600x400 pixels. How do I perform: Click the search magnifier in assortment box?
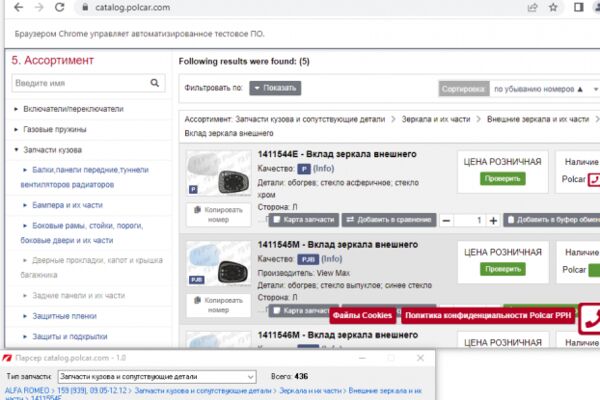point(155,83)
